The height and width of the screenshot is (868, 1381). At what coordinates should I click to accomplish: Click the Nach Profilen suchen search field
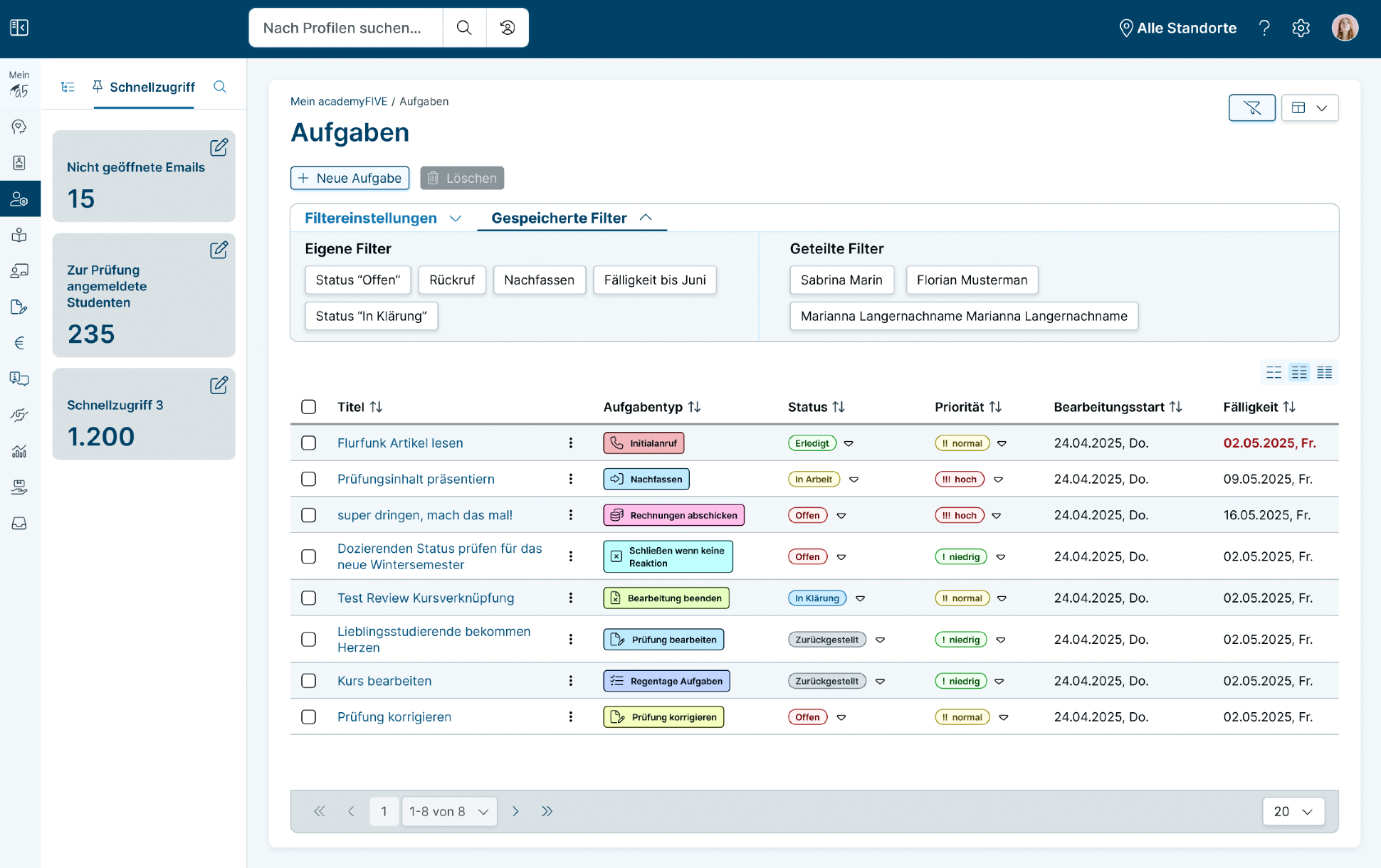pyautogui.click(x=345, y=28)
